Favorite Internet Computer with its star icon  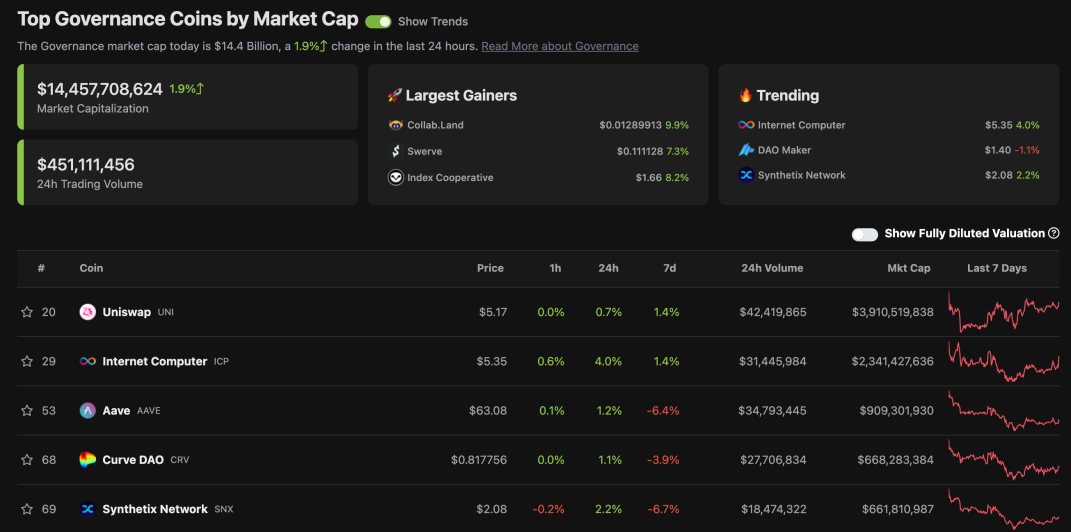pyautogui.click(x=27, y=361)
